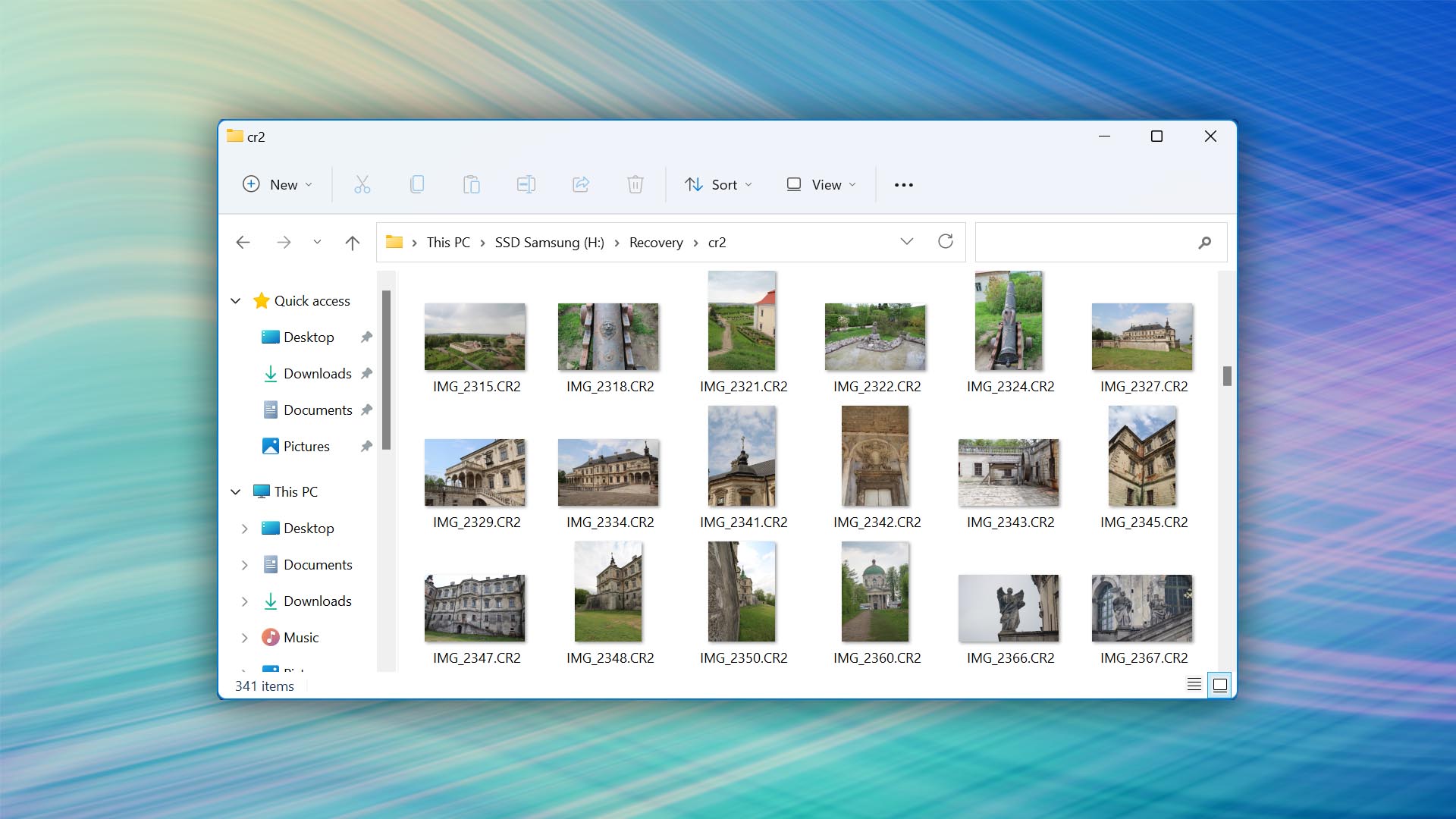Viewport: 1456px width, 819px height.
Task: Click the New button
Action: [x=277, y=184]
